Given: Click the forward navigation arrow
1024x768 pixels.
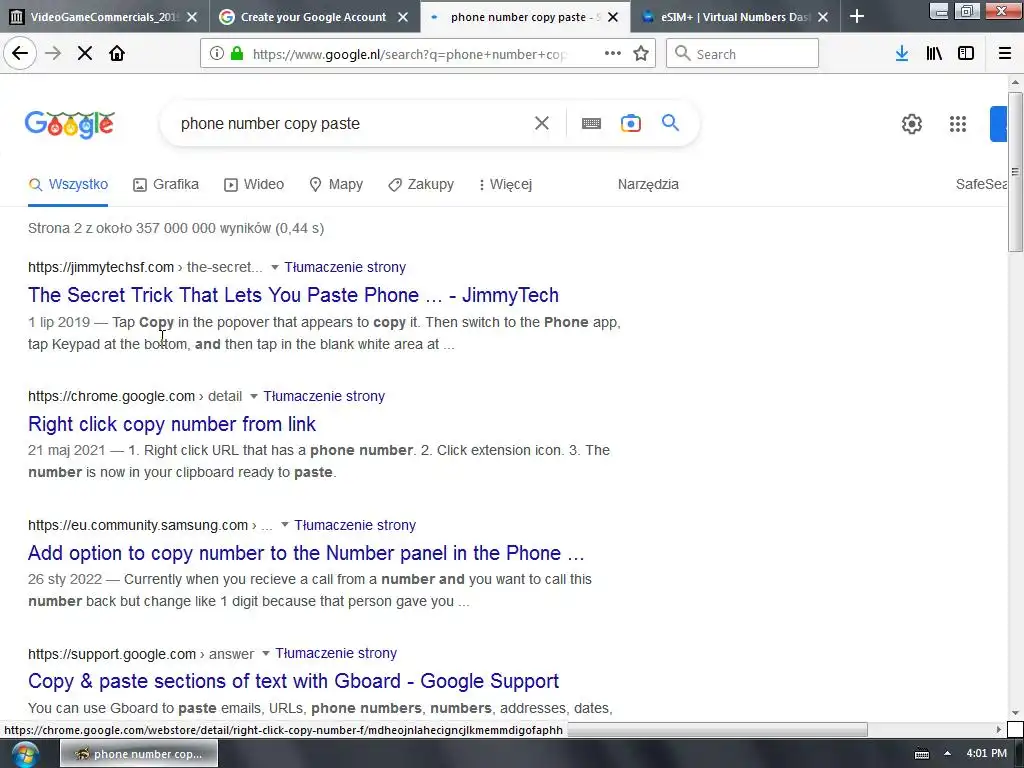Looking at the screenshot, I should (53, 54).
